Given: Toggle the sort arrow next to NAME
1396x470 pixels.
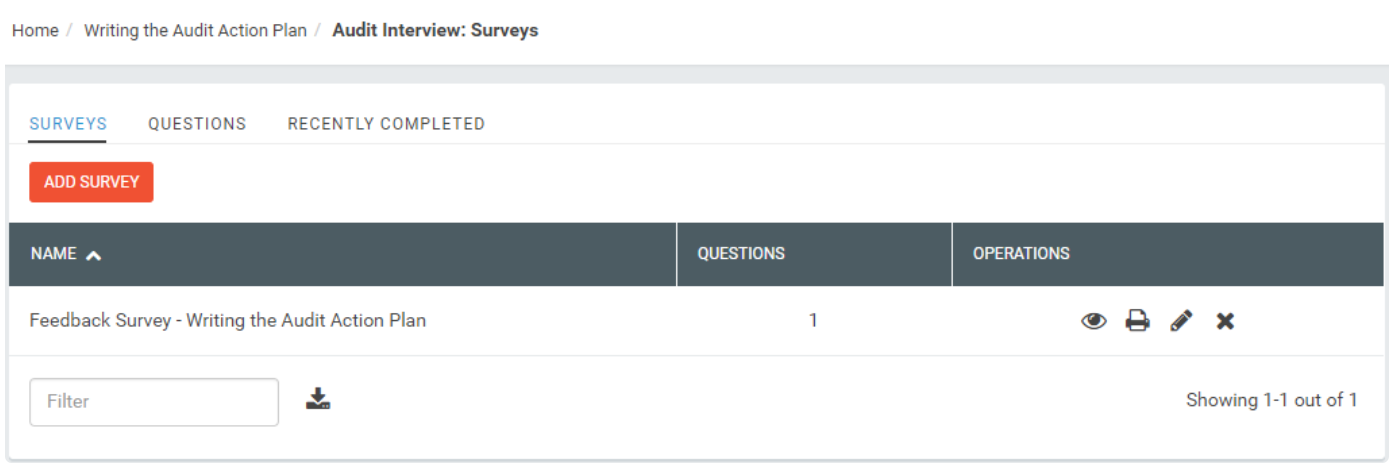Looking at the screenshot, I should click(x=93, y=255).
